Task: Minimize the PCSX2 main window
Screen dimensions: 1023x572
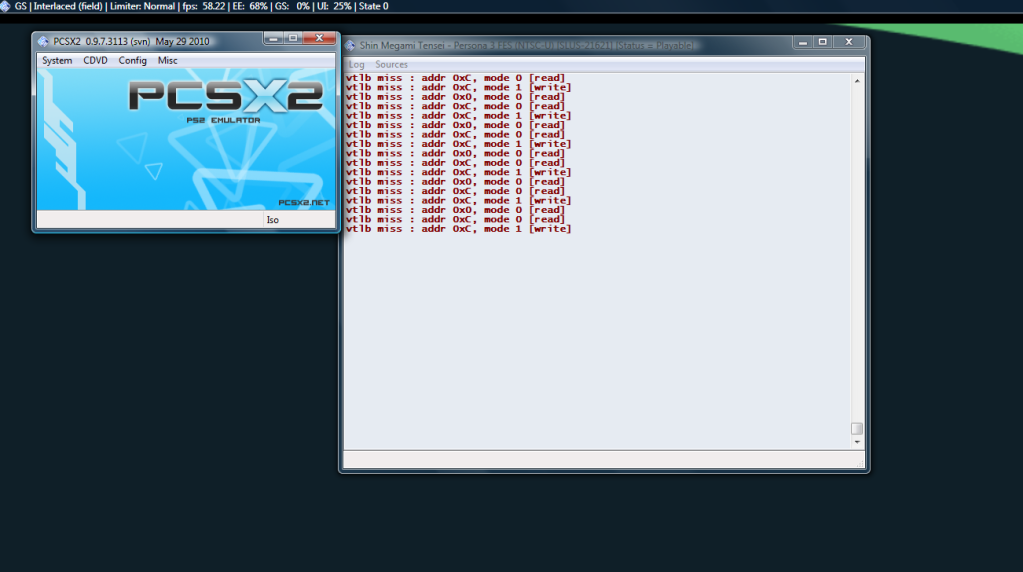Action: coord(273,38)
